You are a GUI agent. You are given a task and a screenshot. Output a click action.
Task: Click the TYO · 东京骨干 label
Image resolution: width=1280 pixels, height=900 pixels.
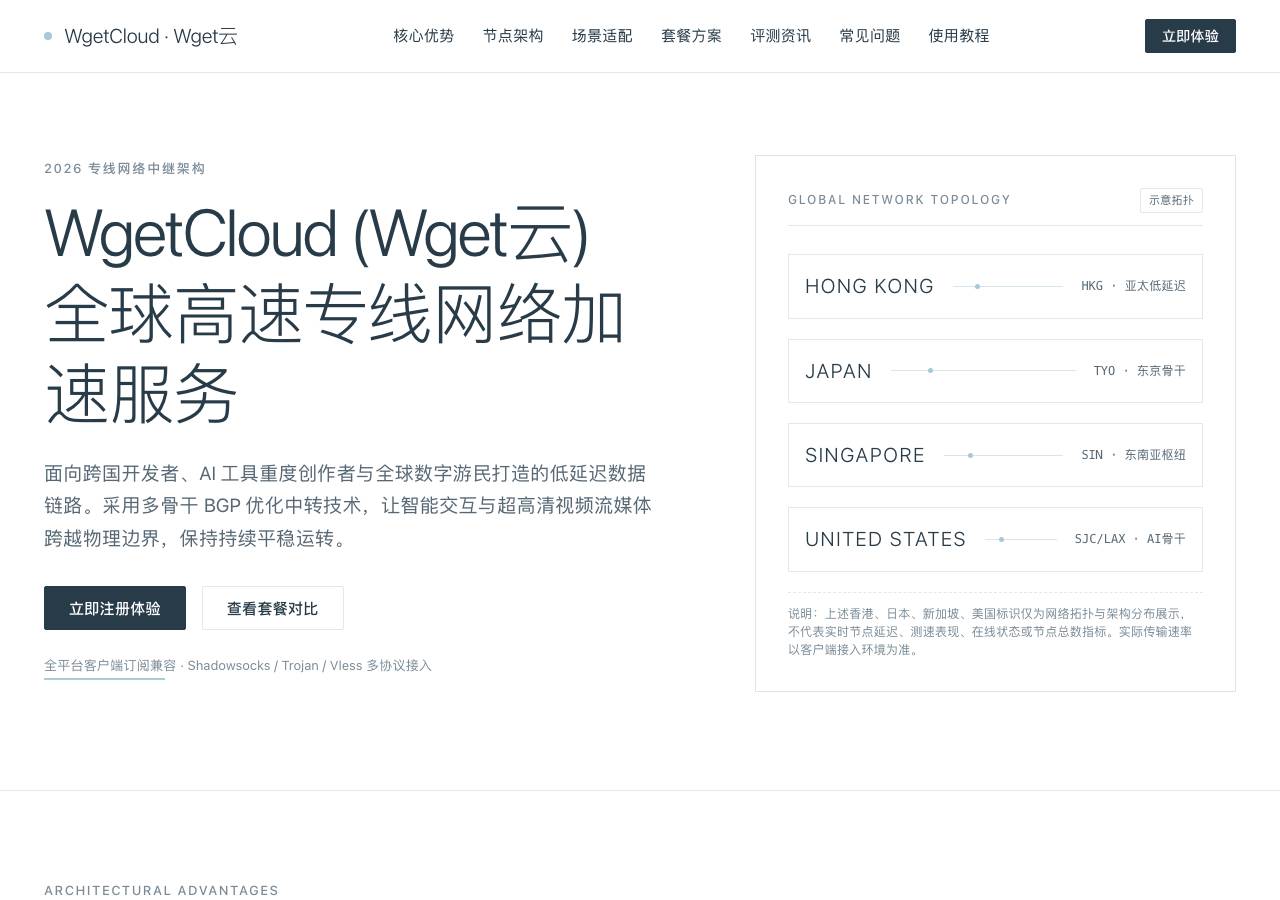point(1139,371)
